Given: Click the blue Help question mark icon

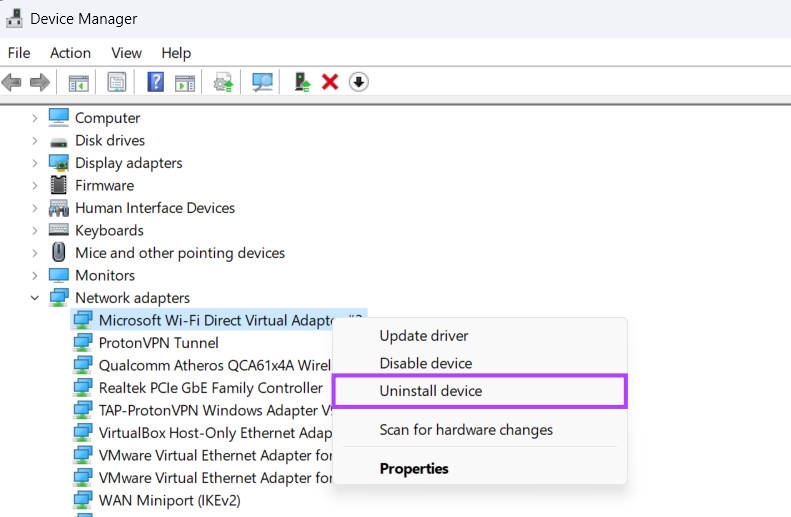Looking at the screenshot, I should pos(155,82).
